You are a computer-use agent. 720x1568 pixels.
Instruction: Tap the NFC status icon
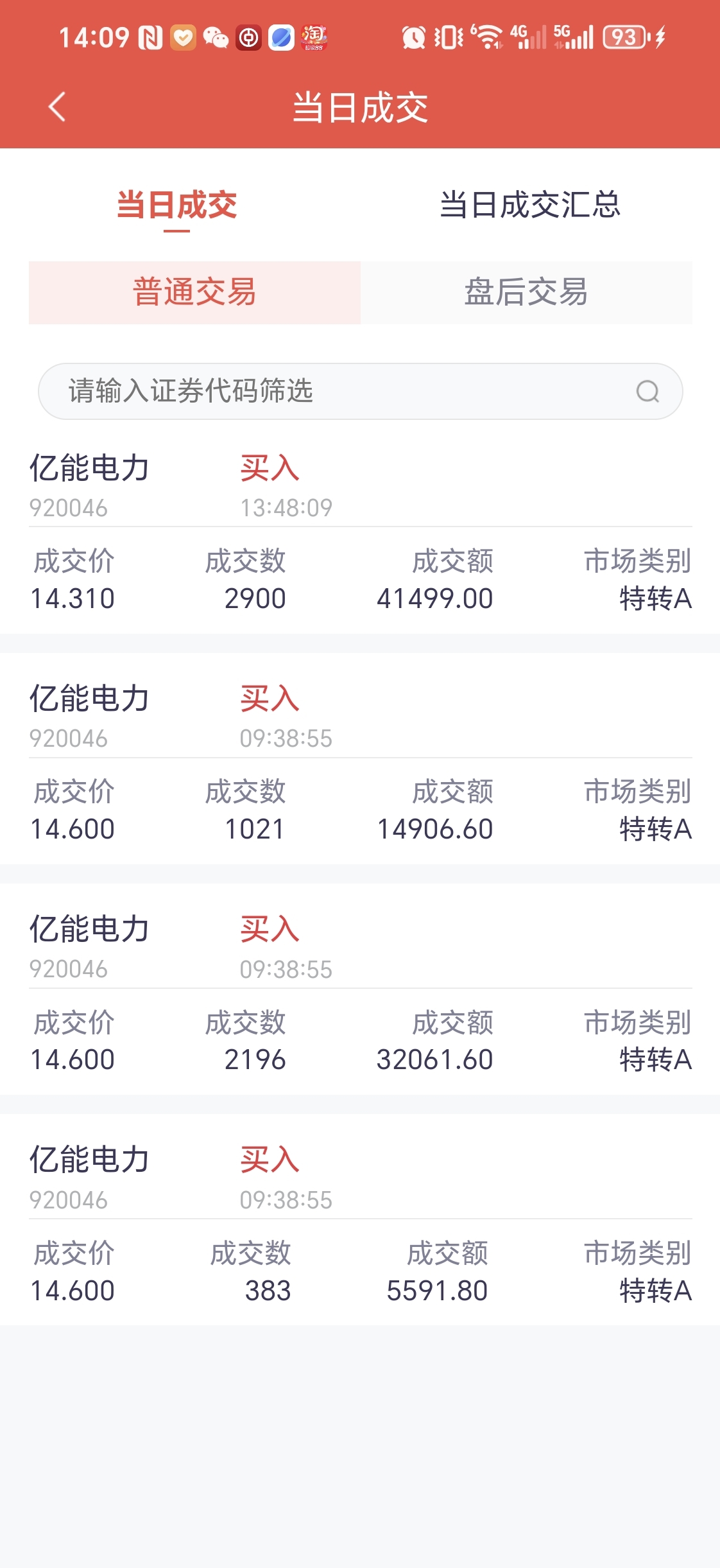click(x=150, y=38)
